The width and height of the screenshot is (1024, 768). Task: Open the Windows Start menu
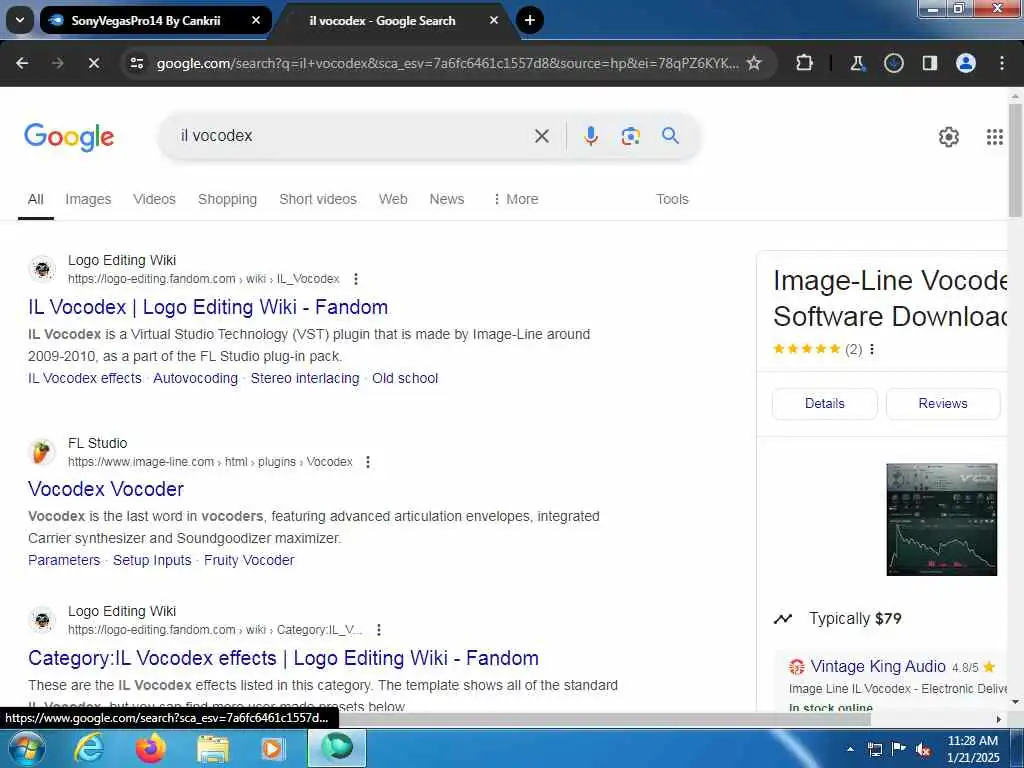[25, 748]
